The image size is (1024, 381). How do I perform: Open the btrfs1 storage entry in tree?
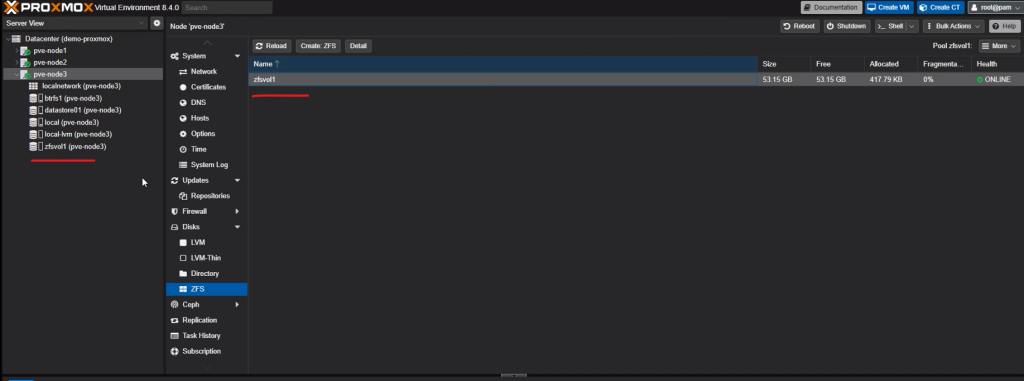coord(73,98)
